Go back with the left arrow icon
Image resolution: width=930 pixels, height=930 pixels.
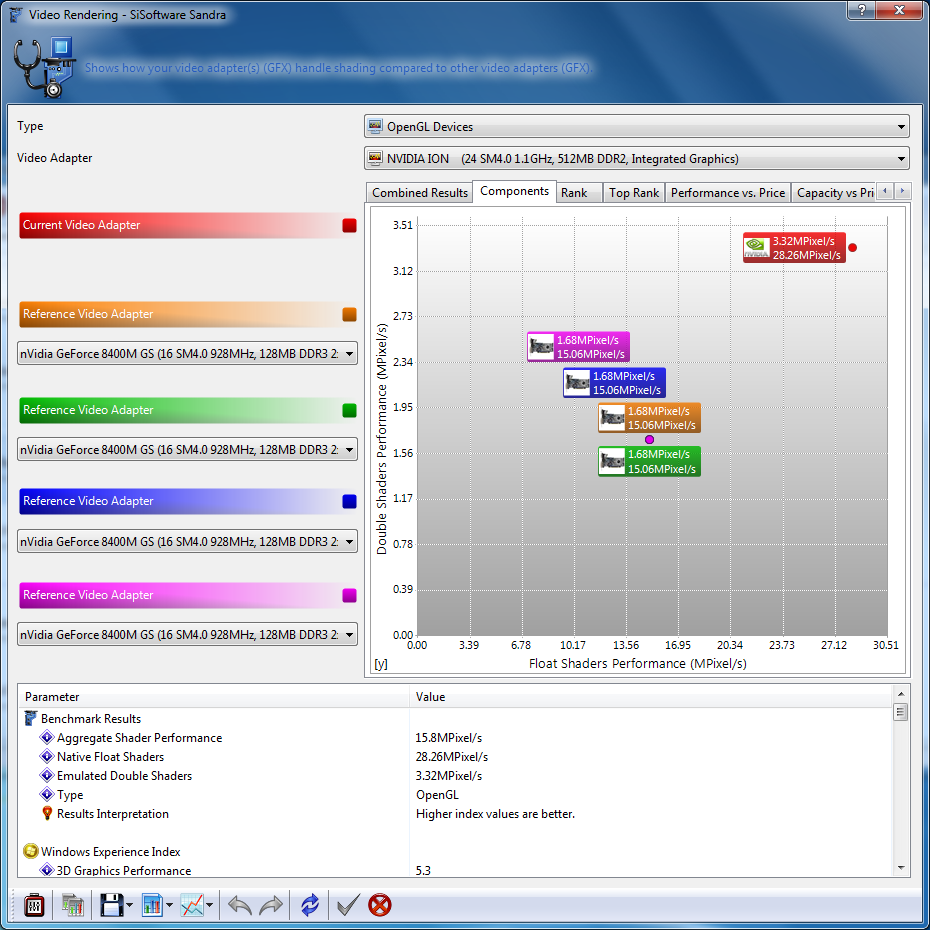(240, 906)
